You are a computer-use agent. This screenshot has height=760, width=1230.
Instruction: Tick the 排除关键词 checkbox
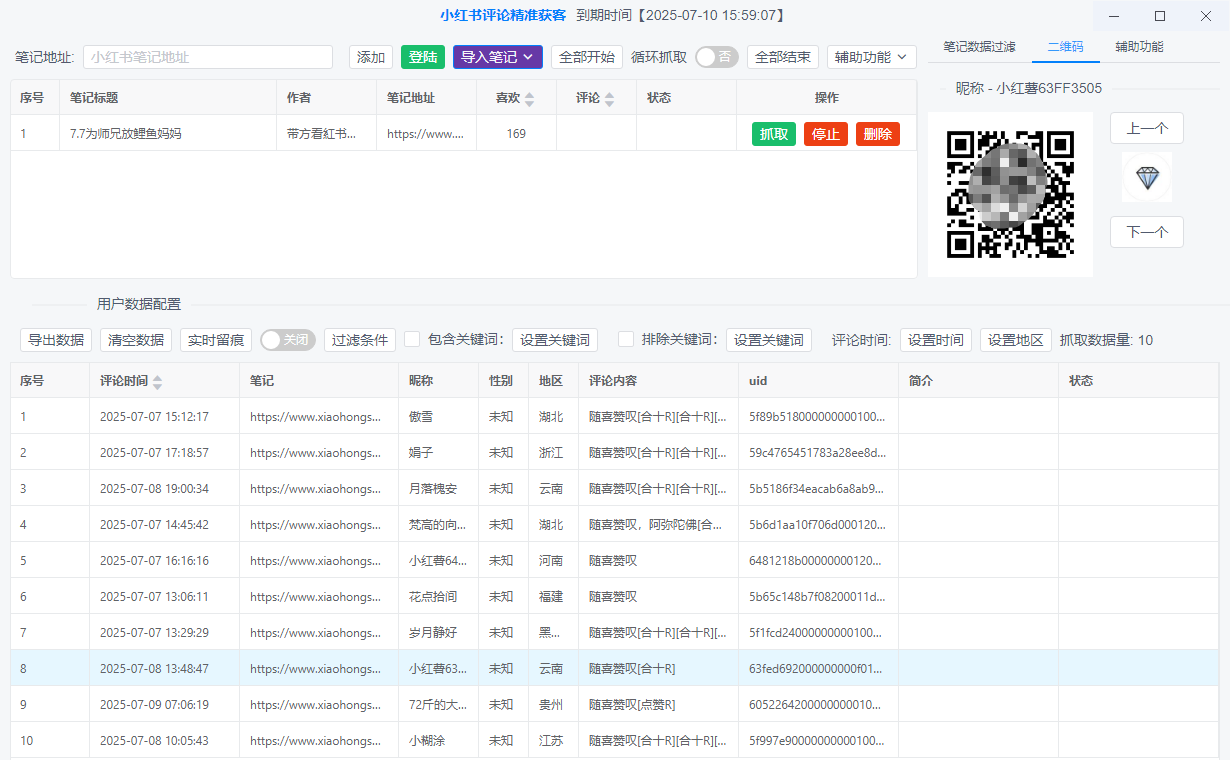click(x=626, y=340)
